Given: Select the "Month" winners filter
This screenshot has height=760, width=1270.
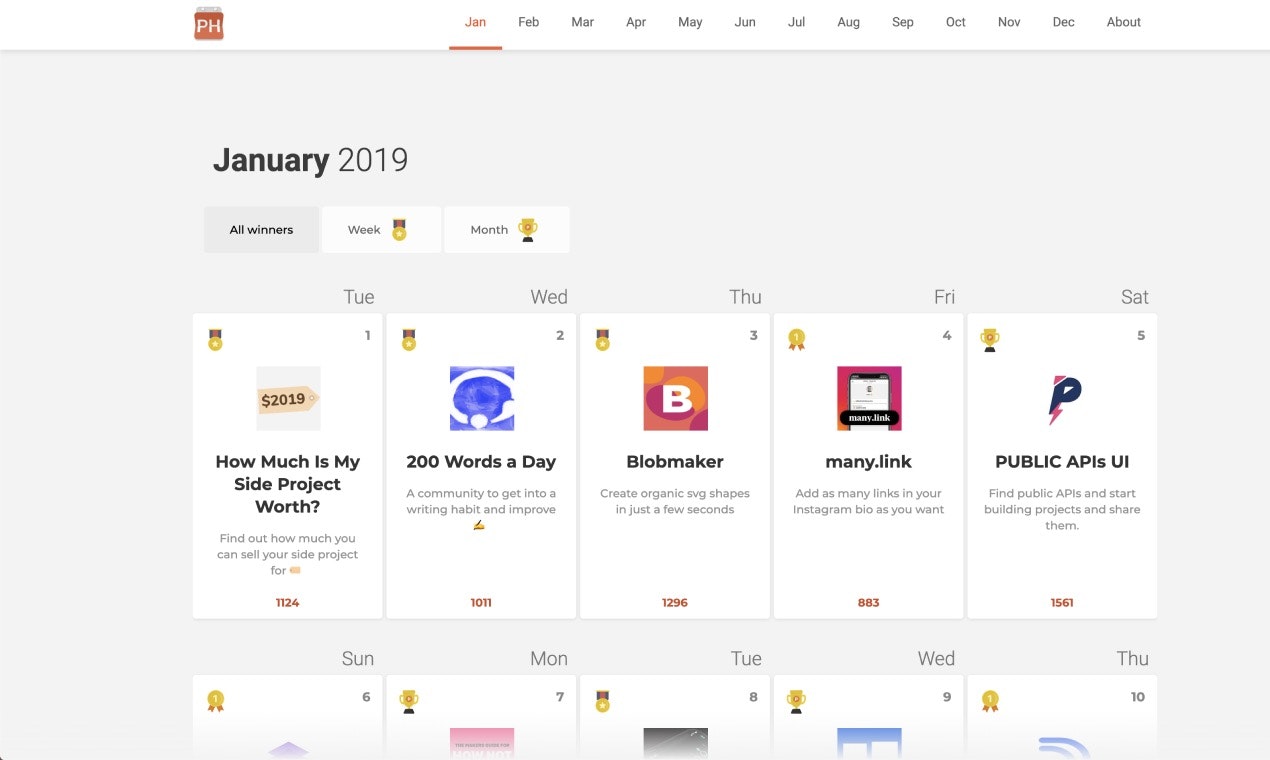Looking at the screenshot, I should [506, 229].
